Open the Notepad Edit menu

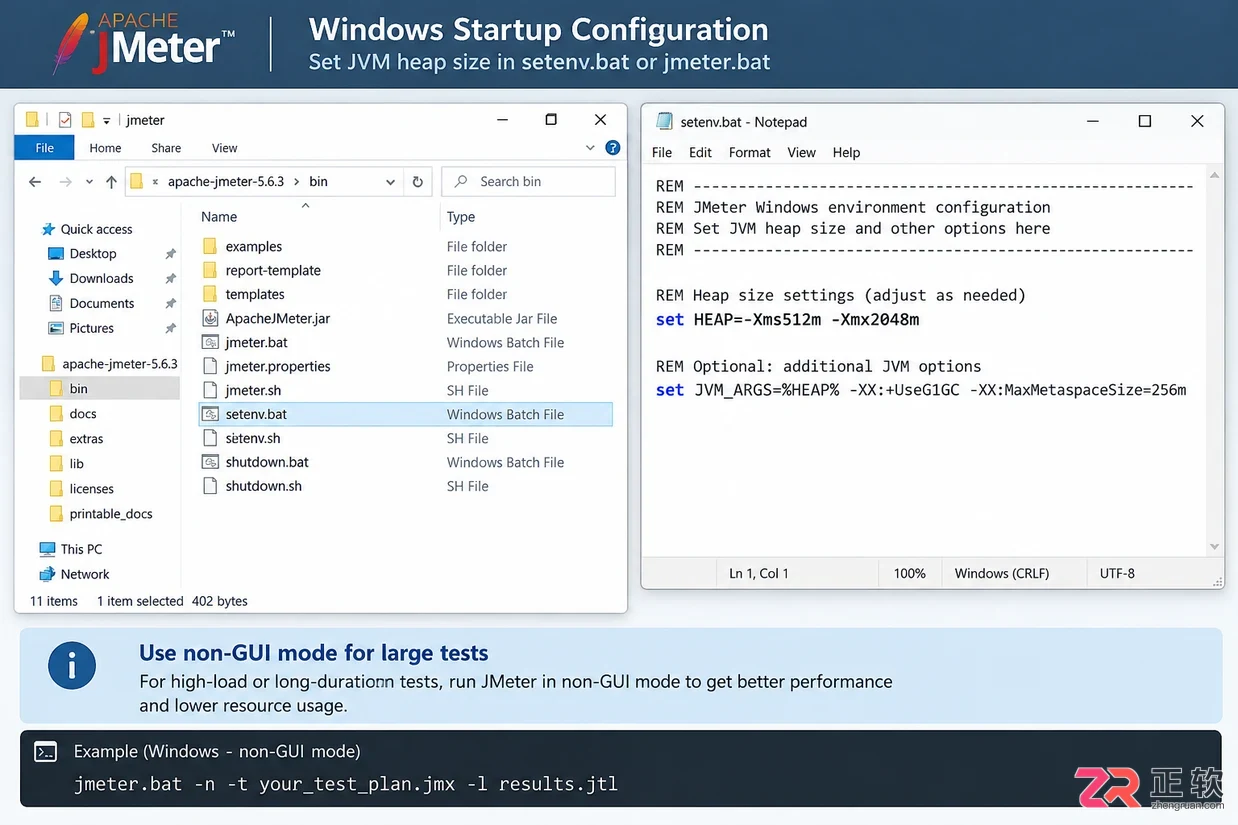point(700,153)
